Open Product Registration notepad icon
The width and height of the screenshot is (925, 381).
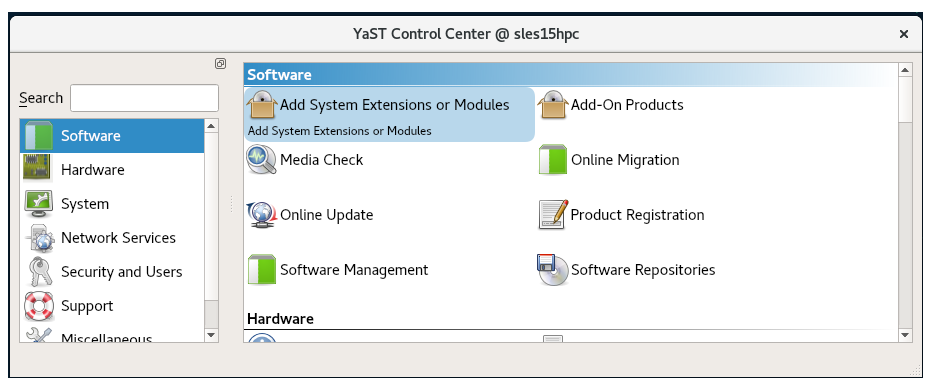(553, 215)
